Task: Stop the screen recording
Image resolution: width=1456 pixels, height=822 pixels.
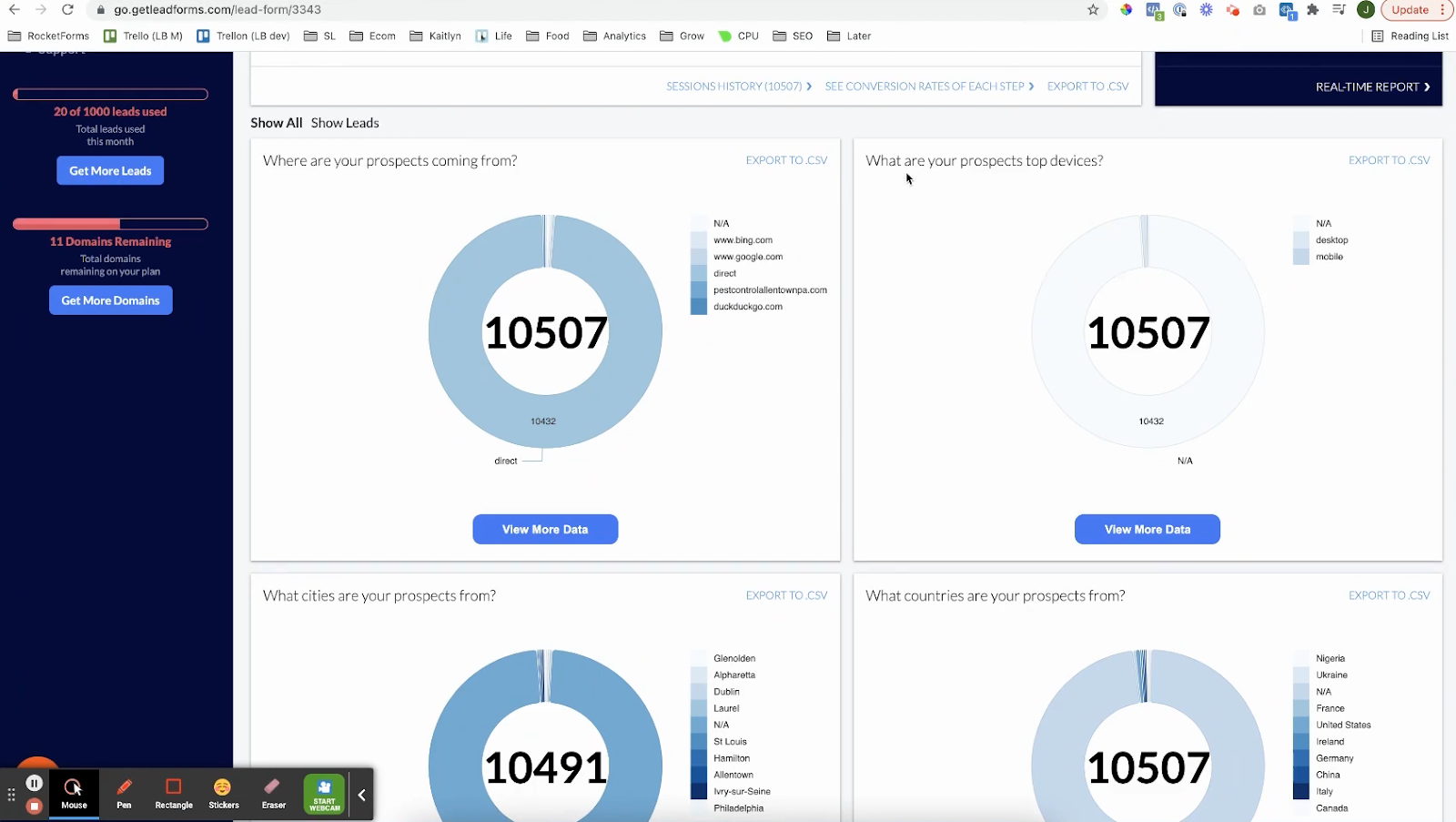Action: [34, 806]
